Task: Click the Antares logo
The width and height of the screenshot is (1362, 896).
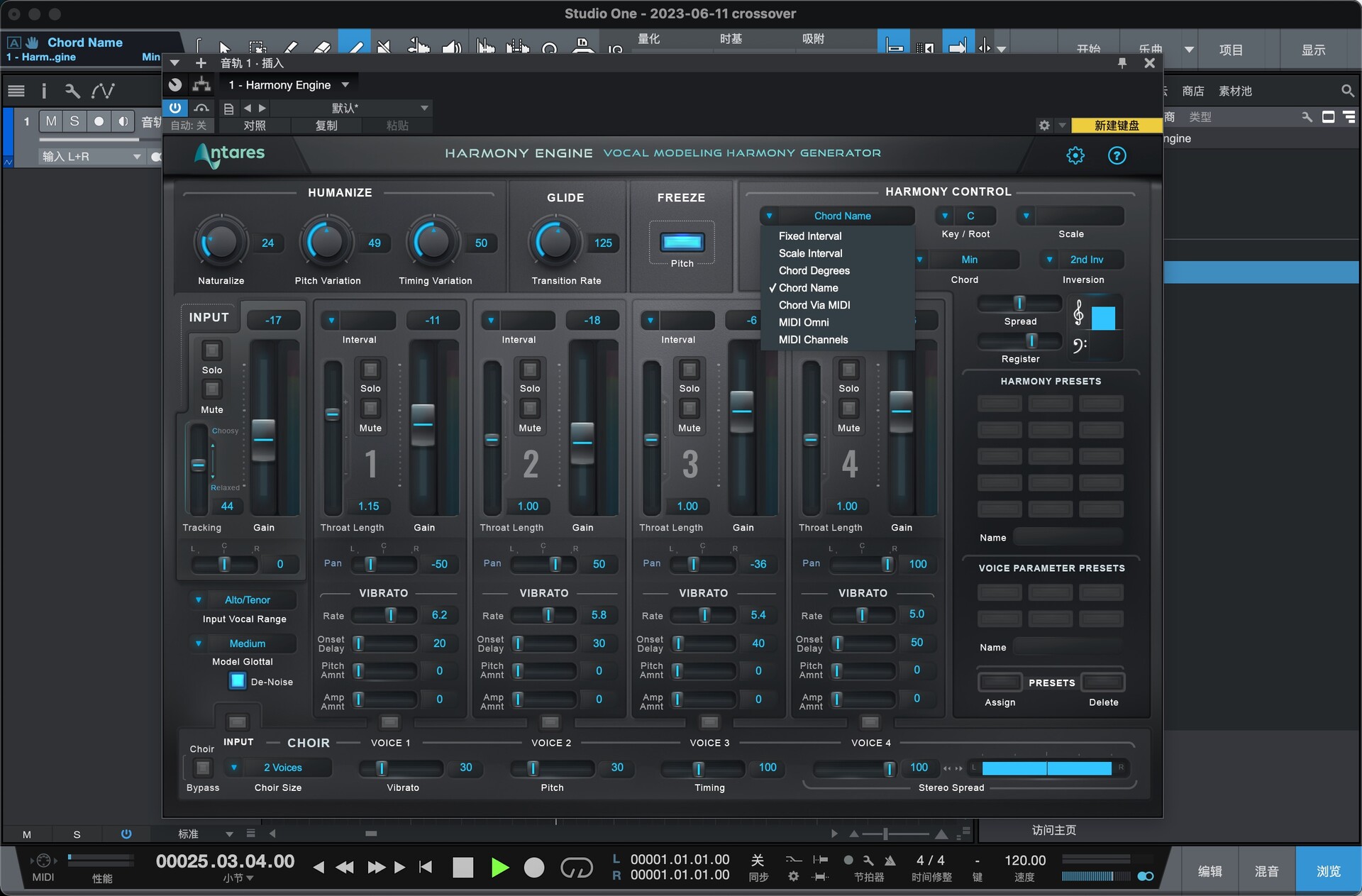Action: coord(230,155)
